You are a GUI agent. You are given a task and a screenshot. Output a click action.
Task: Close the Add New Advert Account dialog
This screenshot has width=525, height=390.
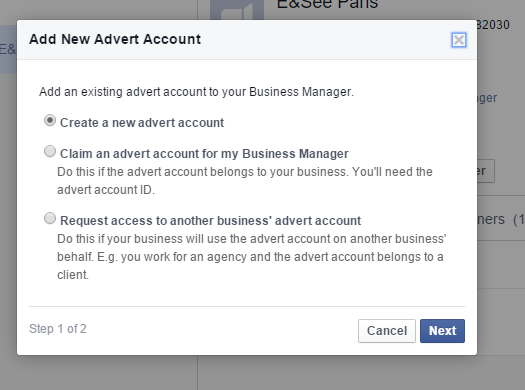(x=459, y=40)
